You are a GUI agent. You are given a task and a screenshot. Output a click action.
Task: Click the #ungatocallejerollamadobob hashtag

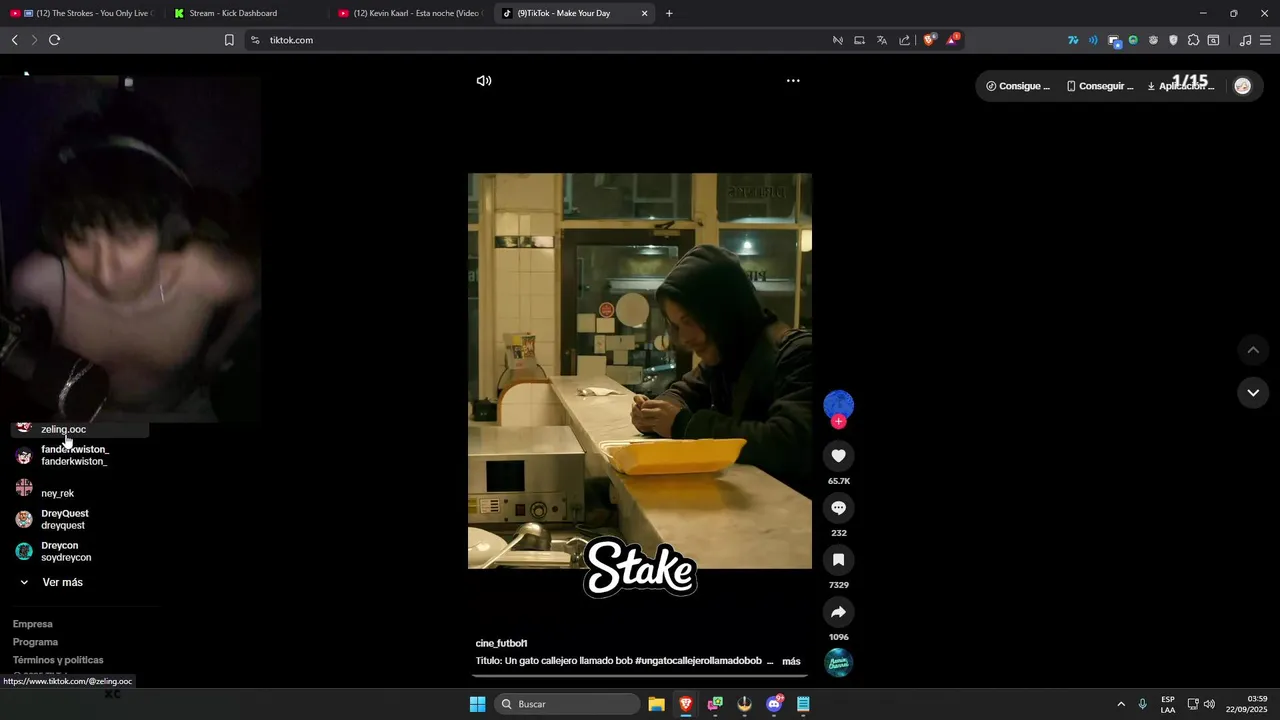pyautogui.click(x=698, y=661)
